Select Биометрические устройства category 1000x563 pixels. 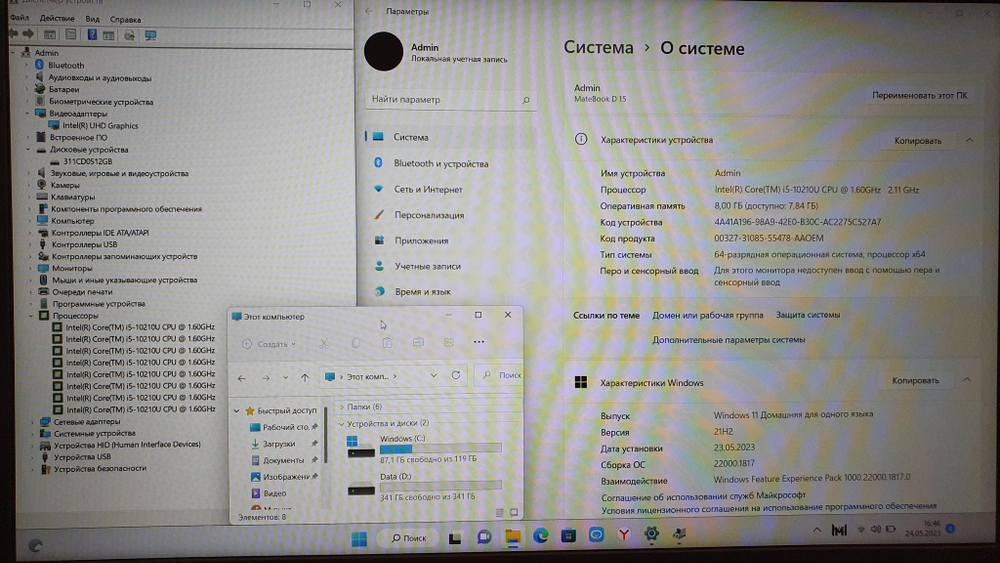pyautogui.click(x=101, y=101)
